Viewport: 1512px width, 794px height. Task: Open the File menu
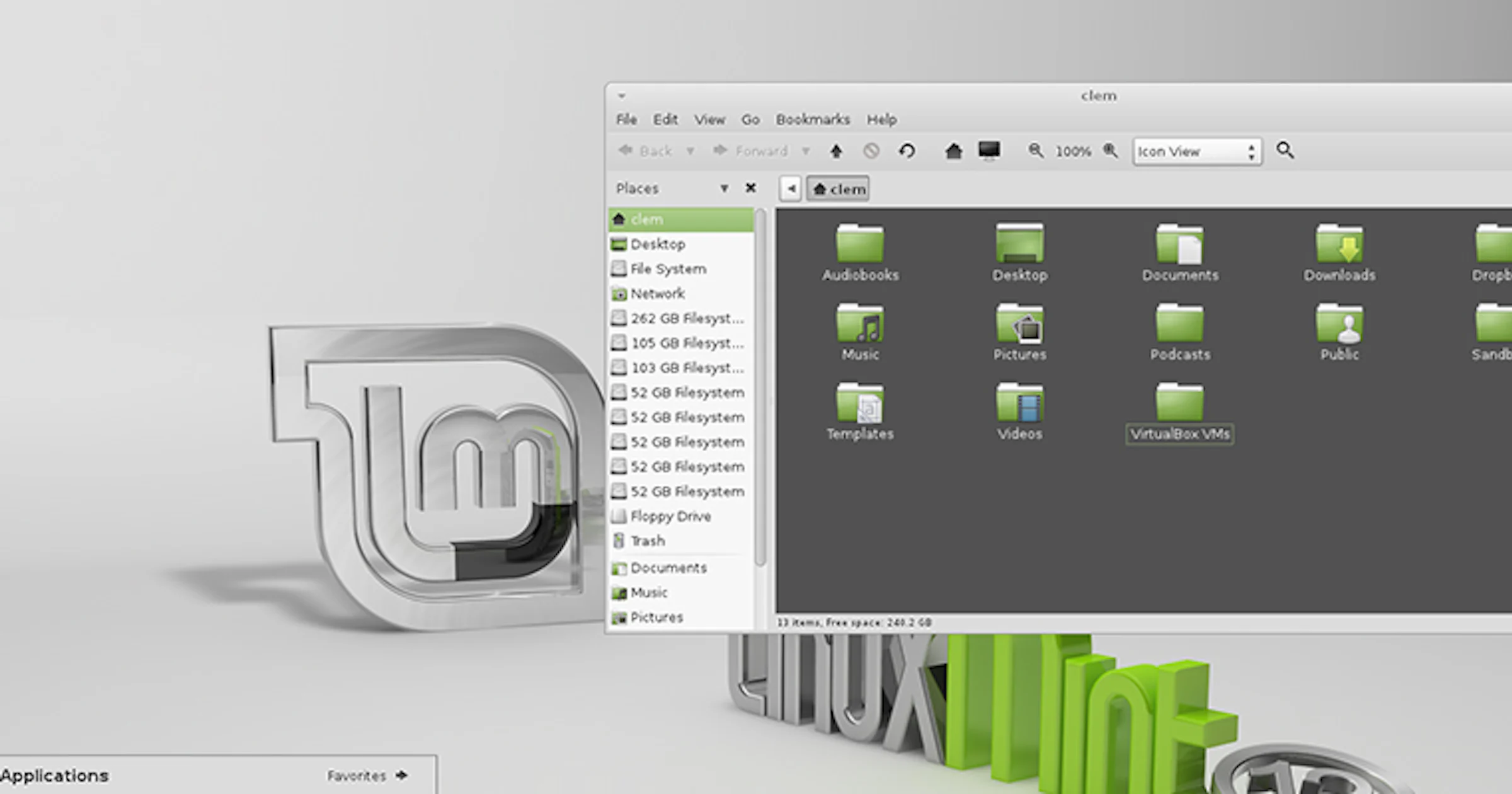click(626, 119)
